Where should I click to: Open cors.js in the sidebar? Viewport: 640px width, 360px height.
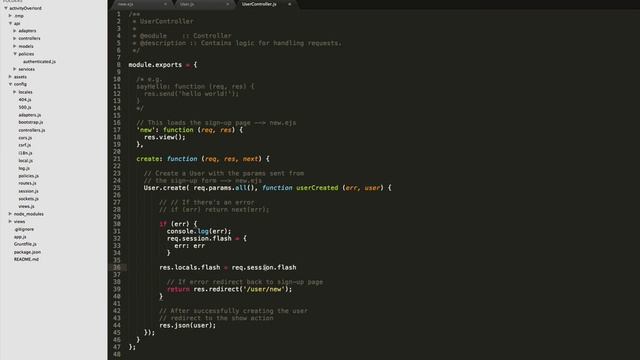[x=25, y=138]
